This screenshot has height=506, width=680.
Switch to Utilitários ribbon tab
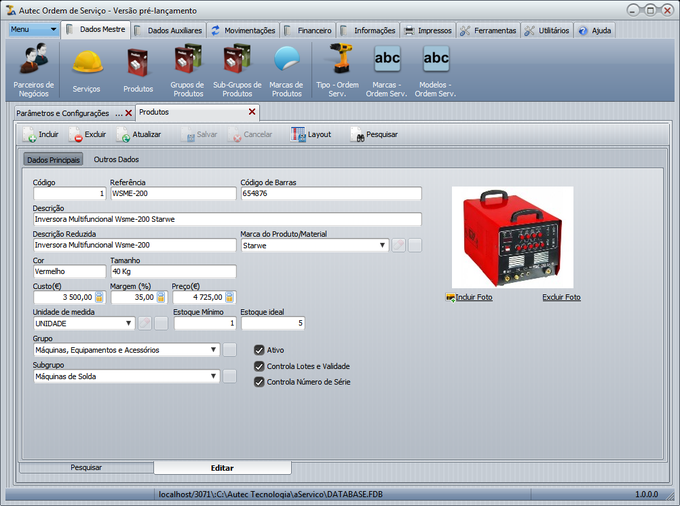(x=547, y=30)
